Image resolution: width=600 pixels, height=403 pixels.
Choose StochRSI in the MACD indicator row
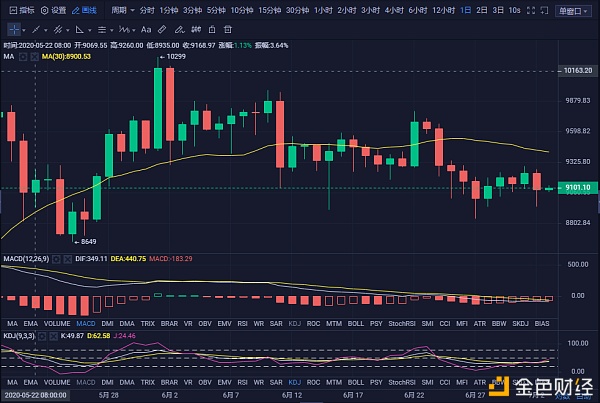402,324
